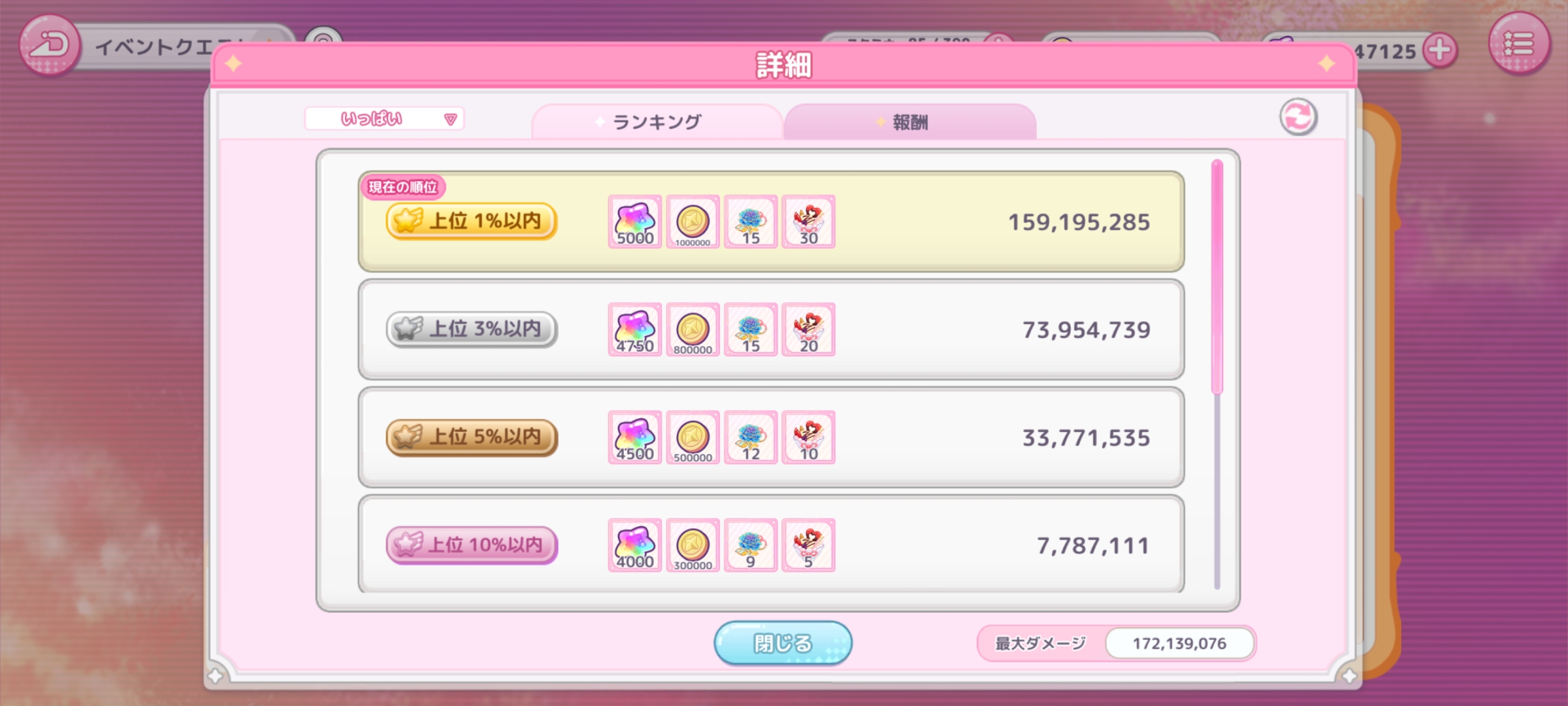Tap the 500000 coin in top 5% row
Screen dimensions: 1568x706
pos(693,437)
